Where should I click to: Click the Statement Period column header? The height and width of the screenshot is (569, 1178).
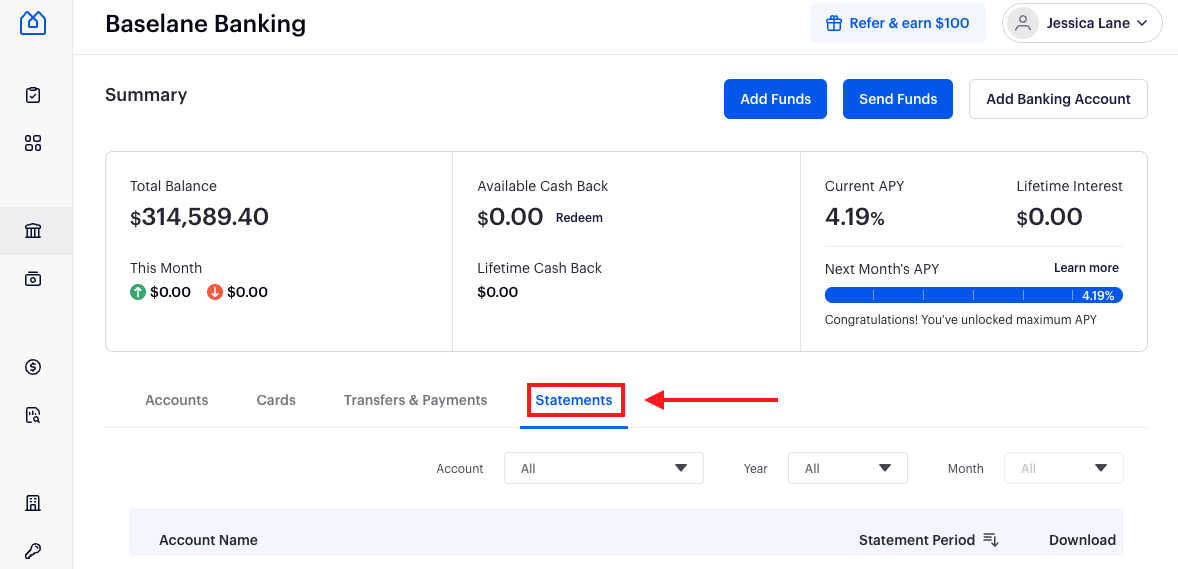(x=917, y=540)
